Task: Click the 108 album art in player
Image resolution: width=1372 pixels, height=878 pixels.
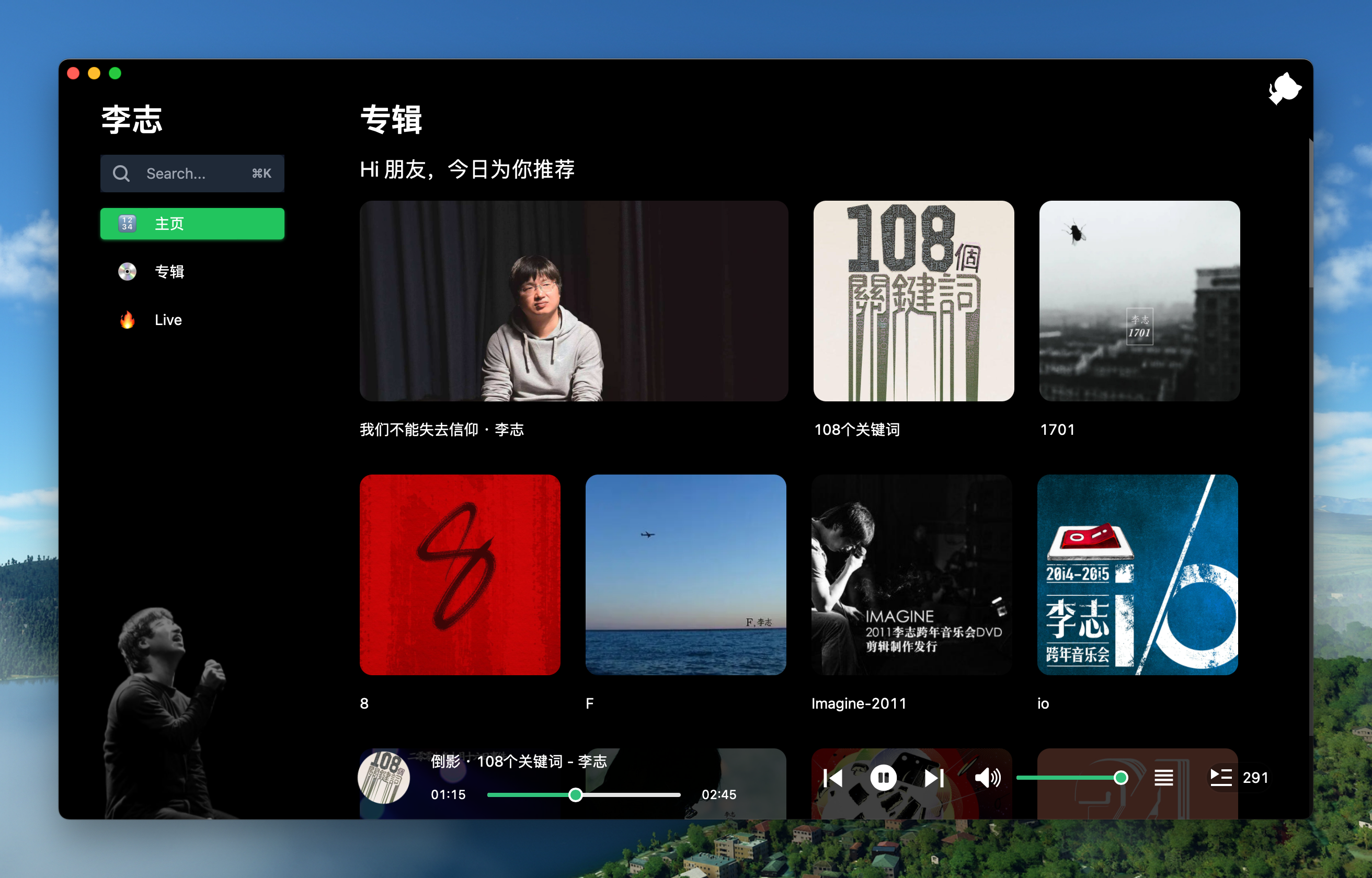Action: tap(384, 778)
